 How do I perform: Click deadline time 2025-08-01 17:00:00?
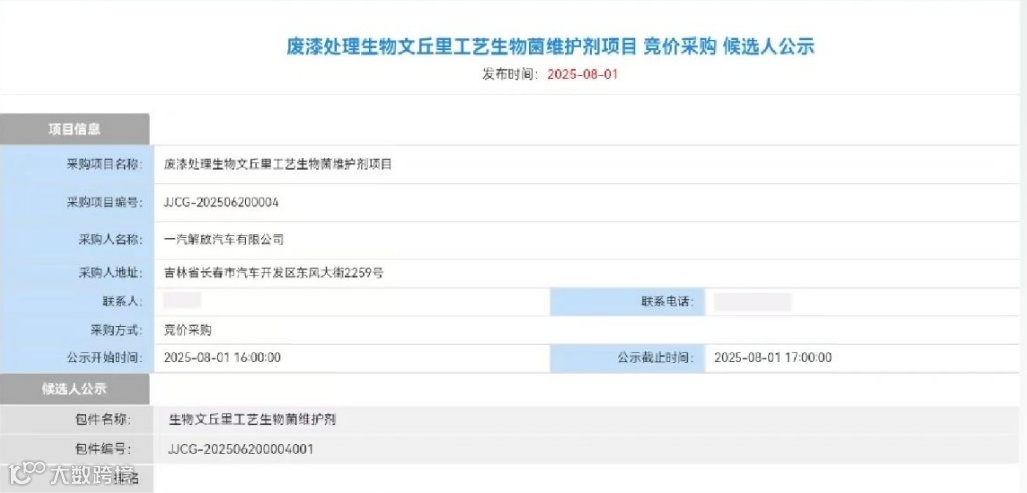(x=773, y=357)
